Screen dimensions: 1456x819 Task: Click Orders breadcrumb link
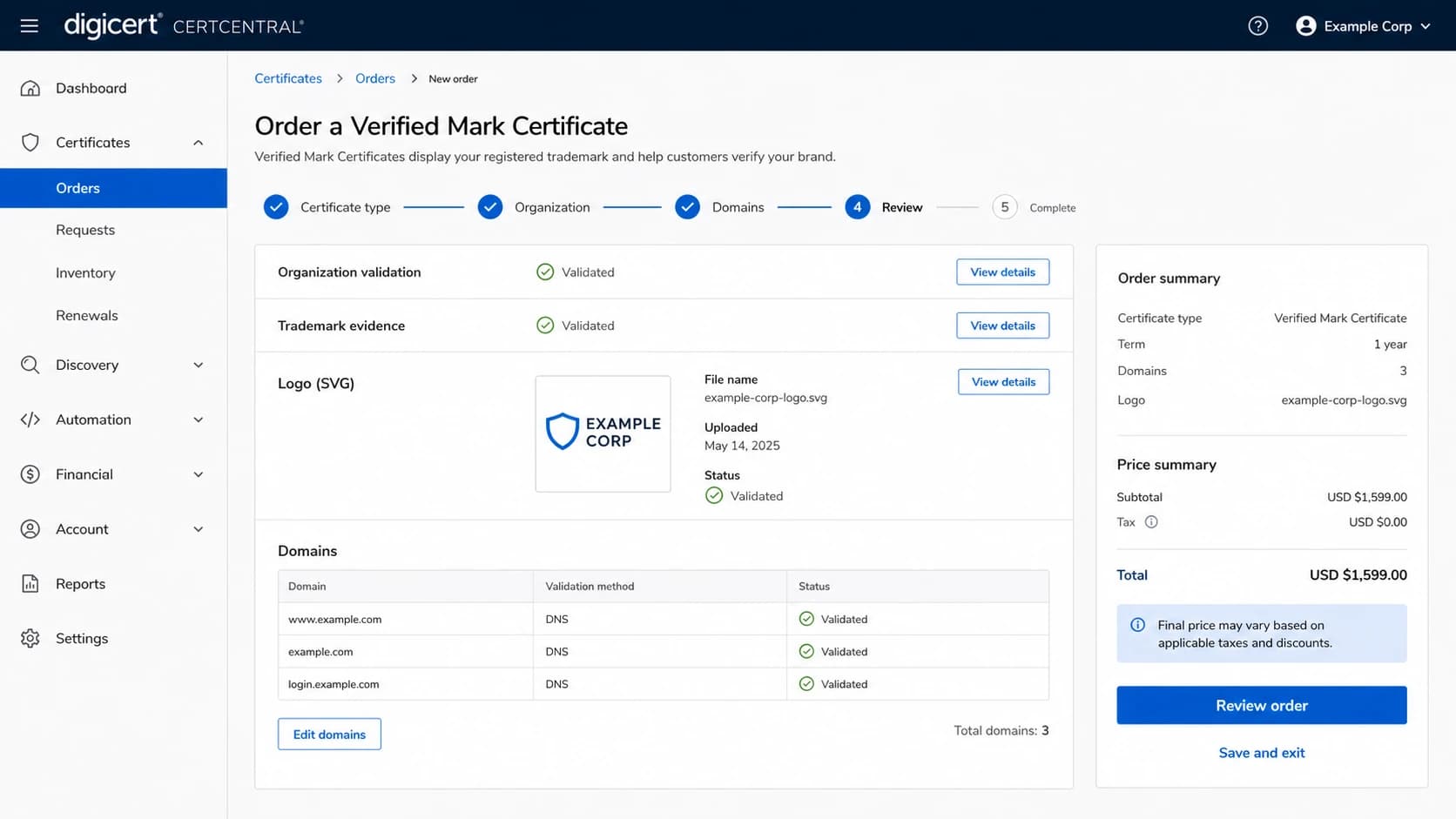375,78
